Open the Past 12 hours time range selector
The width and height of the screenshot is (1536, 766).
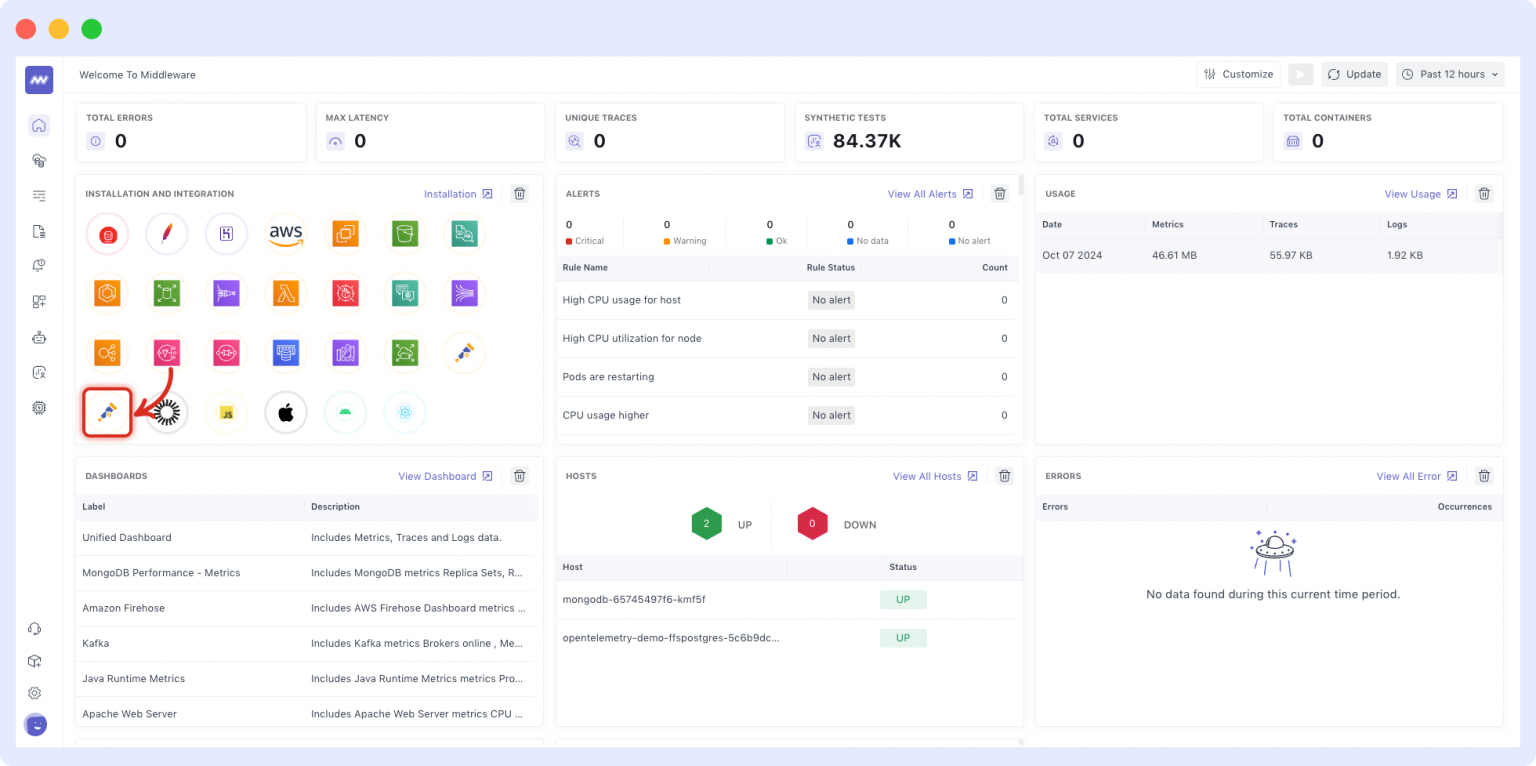click(1449, 74)
